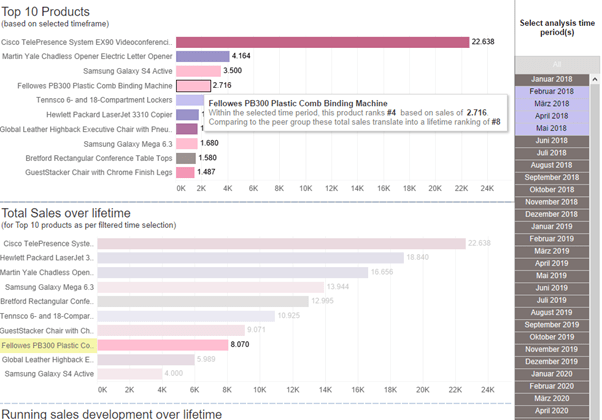
Task: Click Samsung Galaxy S4 Active 3.500 bar
Action: point(197,71)
